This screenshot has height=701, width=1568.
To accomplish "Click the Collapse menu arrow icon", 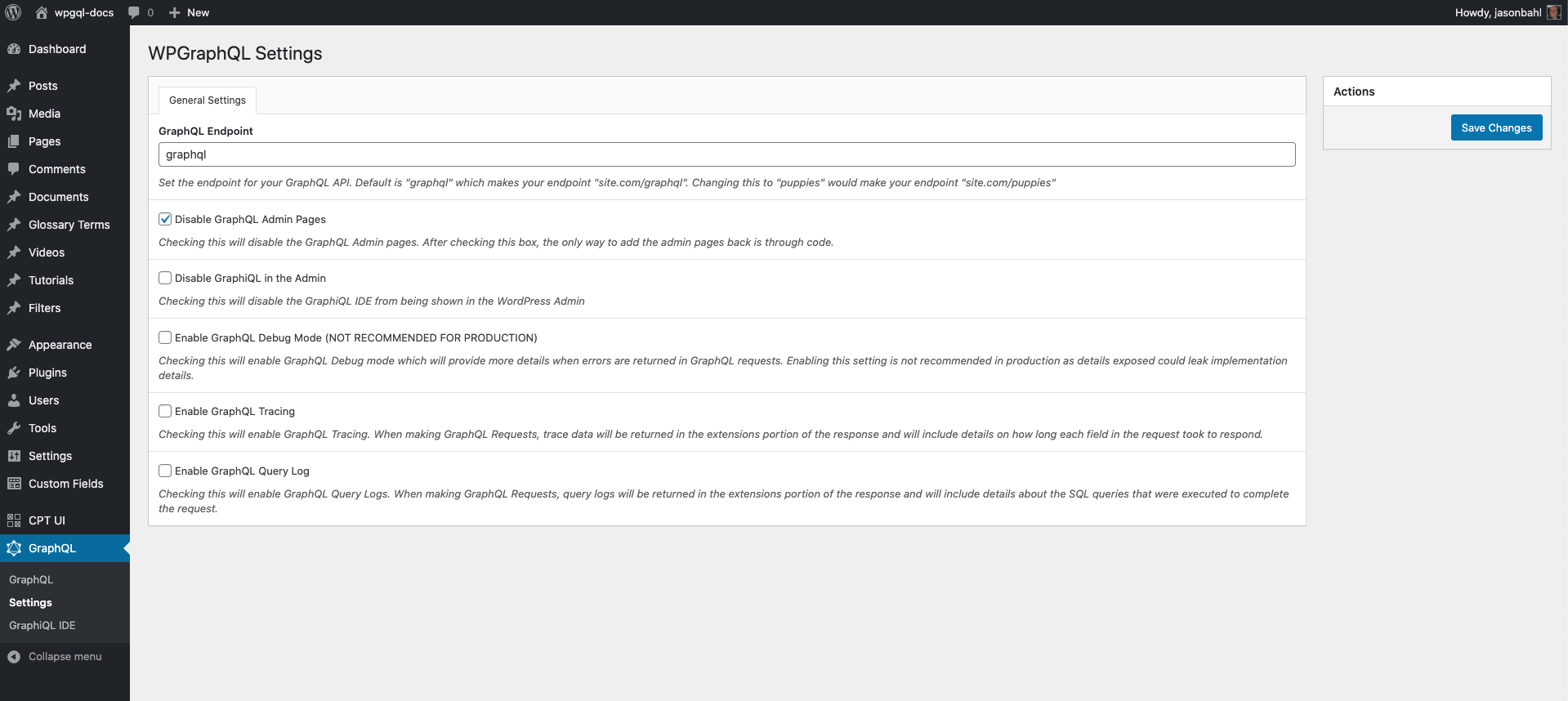I will coord(14,657).
